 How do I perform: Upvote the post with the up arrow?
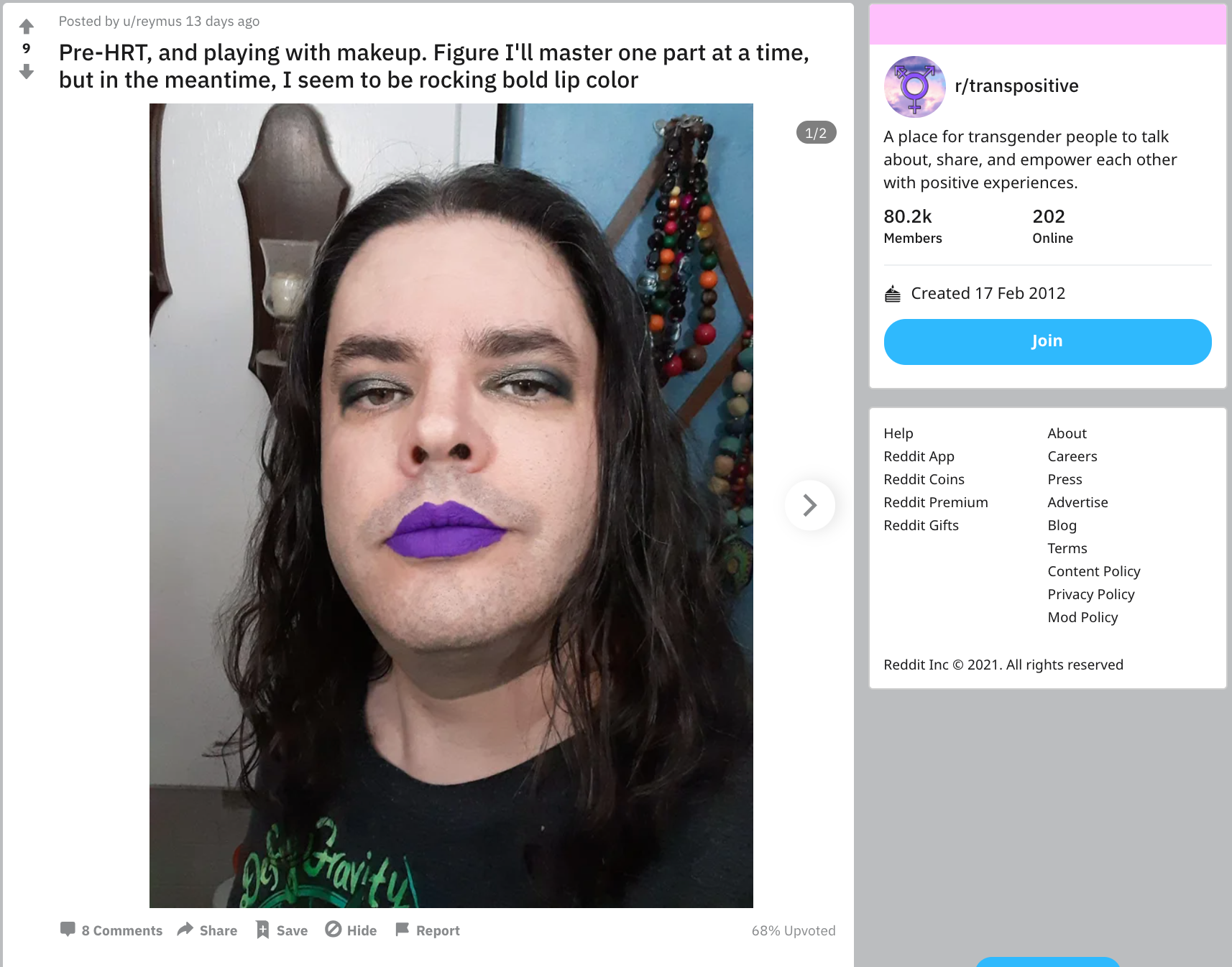click(27, 27)
